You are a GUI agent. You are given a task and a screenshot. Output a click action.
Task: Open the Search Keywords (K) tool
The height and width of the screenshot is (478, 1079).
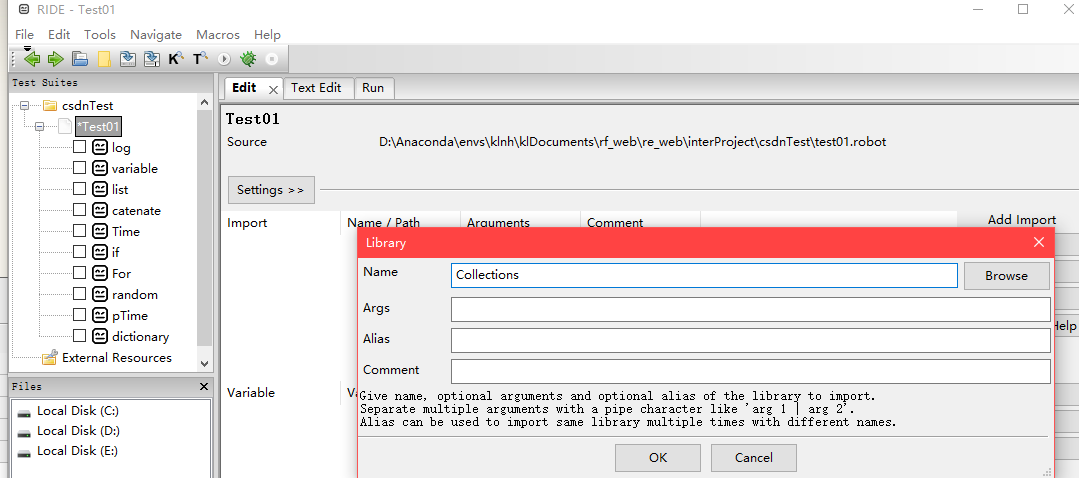[175, 59]
